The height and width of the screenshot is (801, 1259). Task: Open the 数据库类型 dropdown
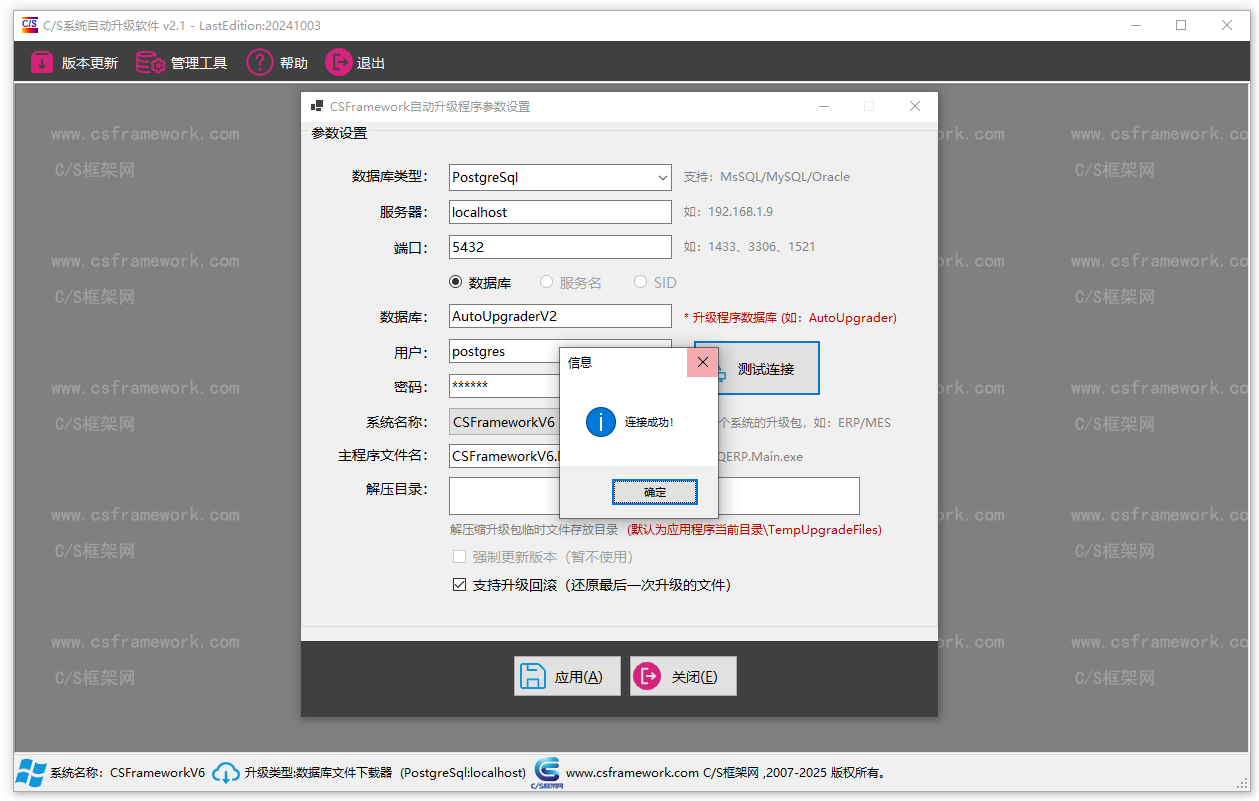pos(663,177)
